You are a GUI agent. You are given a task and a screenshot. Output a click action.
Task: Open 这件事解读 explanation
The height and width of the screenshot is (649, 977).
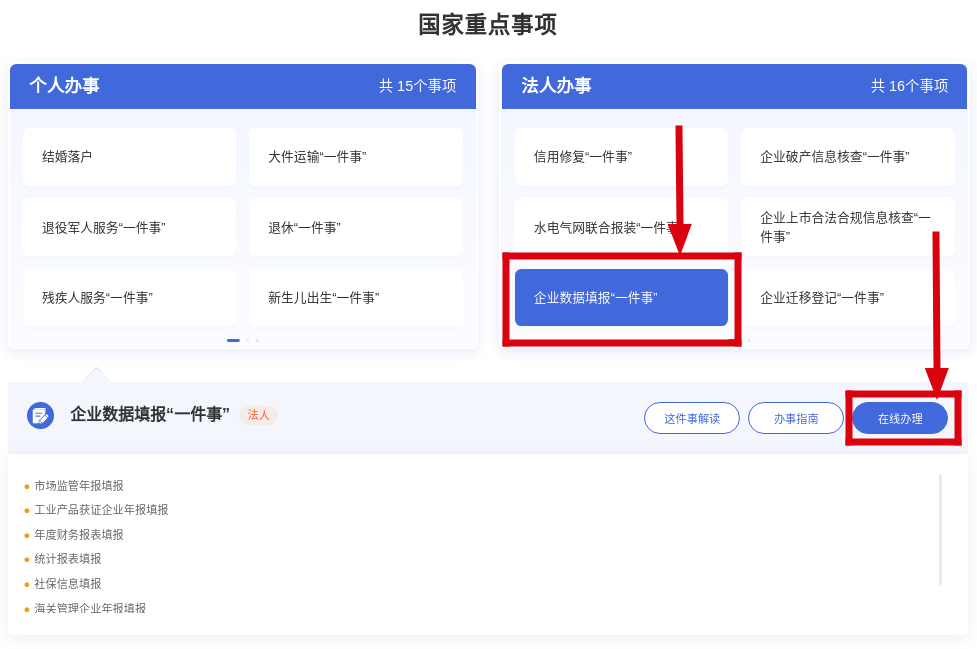tap(691, 418)
